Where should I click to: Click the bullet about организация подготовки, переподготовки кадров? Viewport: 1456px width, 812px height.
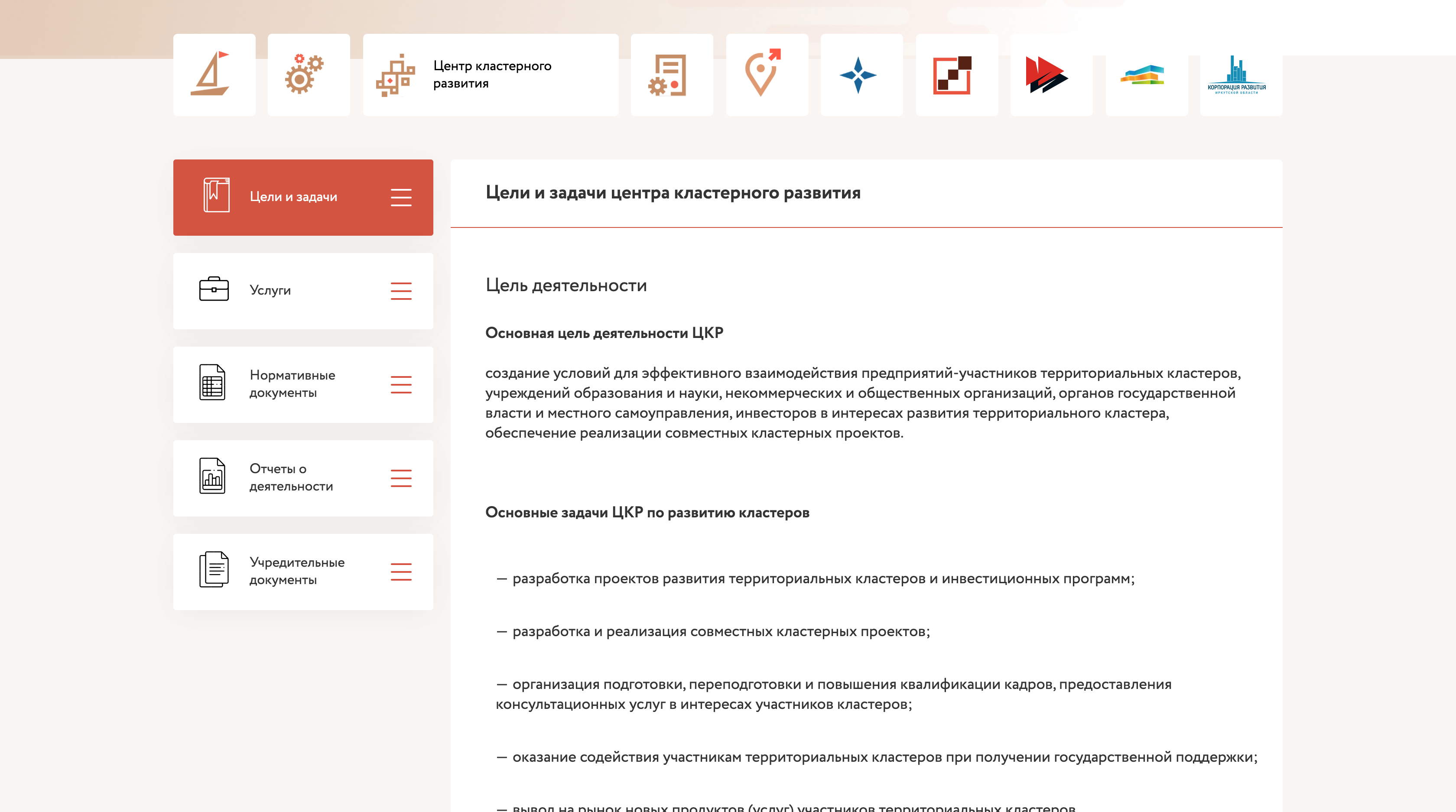click(834, 695)
